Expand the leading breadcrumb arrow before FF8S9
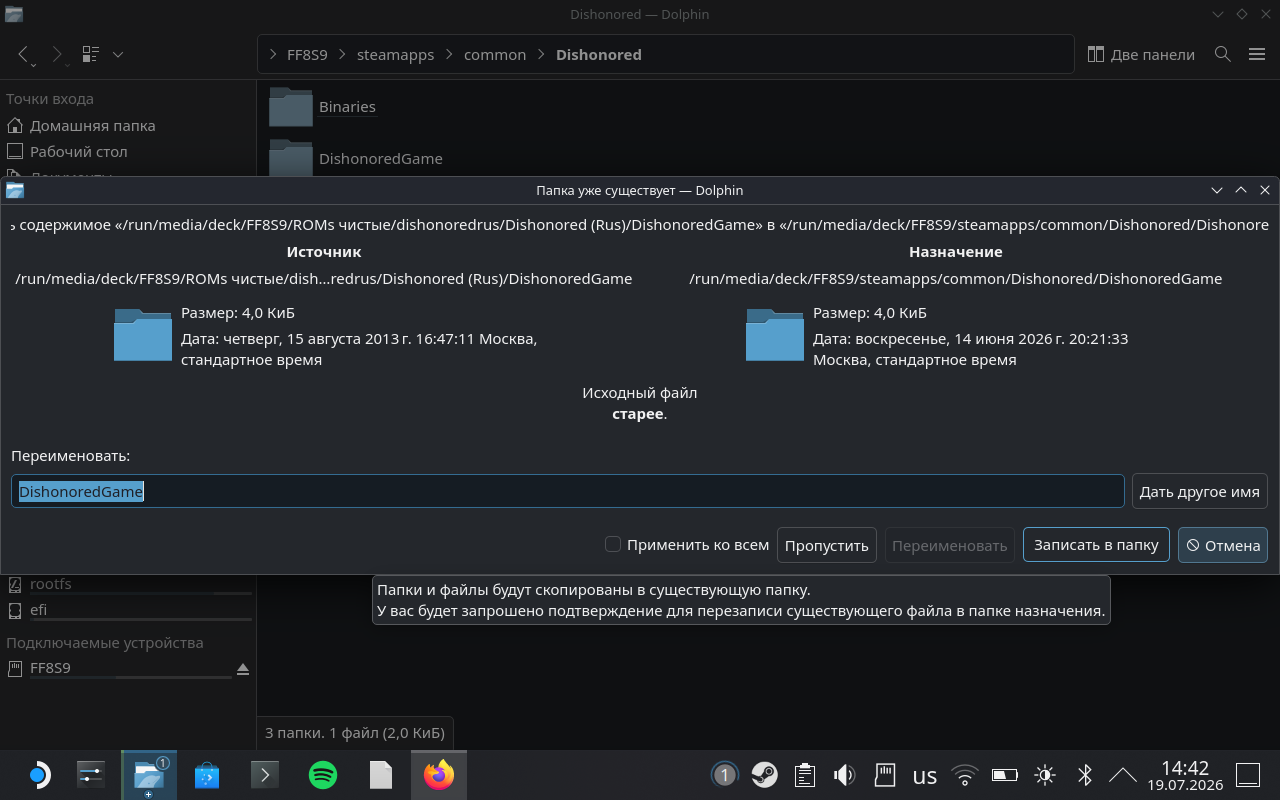This screenshot has width=1280, height=800. tap(273, 54)
